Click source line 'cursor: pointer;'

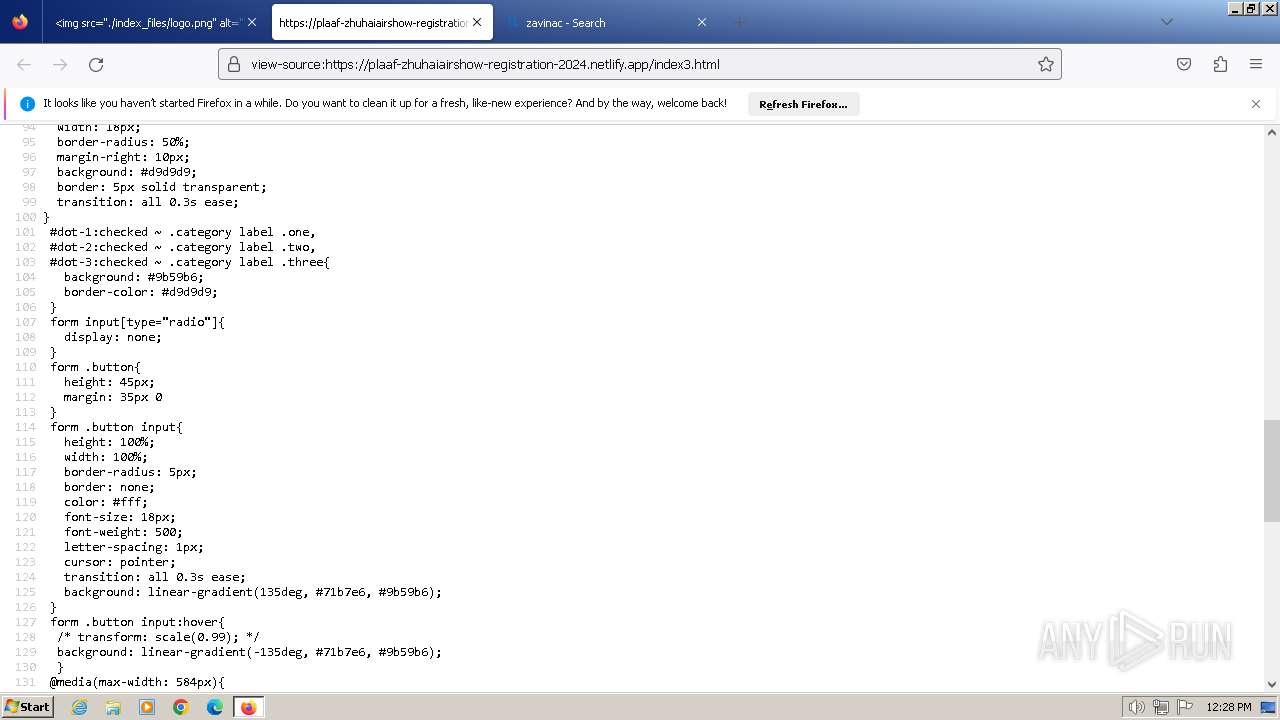pos(120,562)
